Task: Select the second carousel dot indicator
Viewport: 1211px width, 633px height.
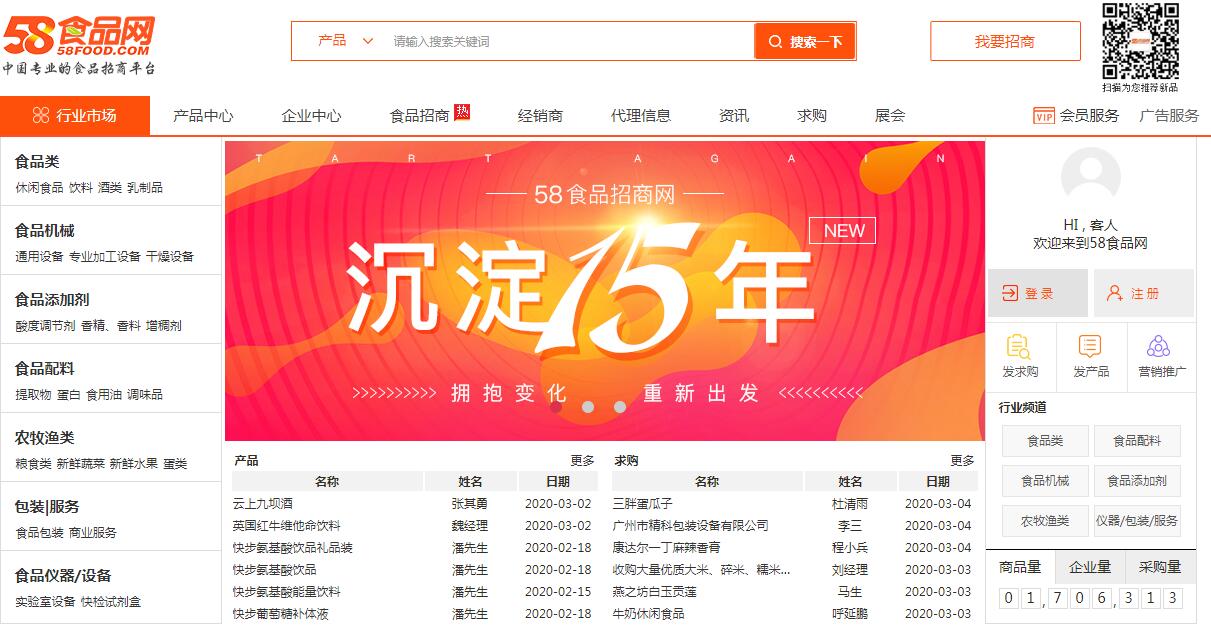Action: (x=588, y=407)
